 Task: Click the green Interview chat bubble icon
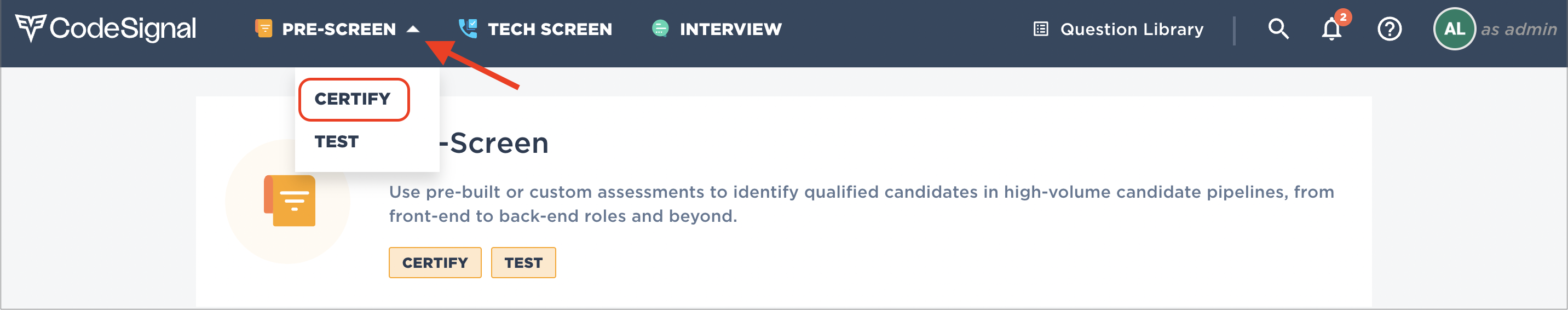tap(660, 28)
